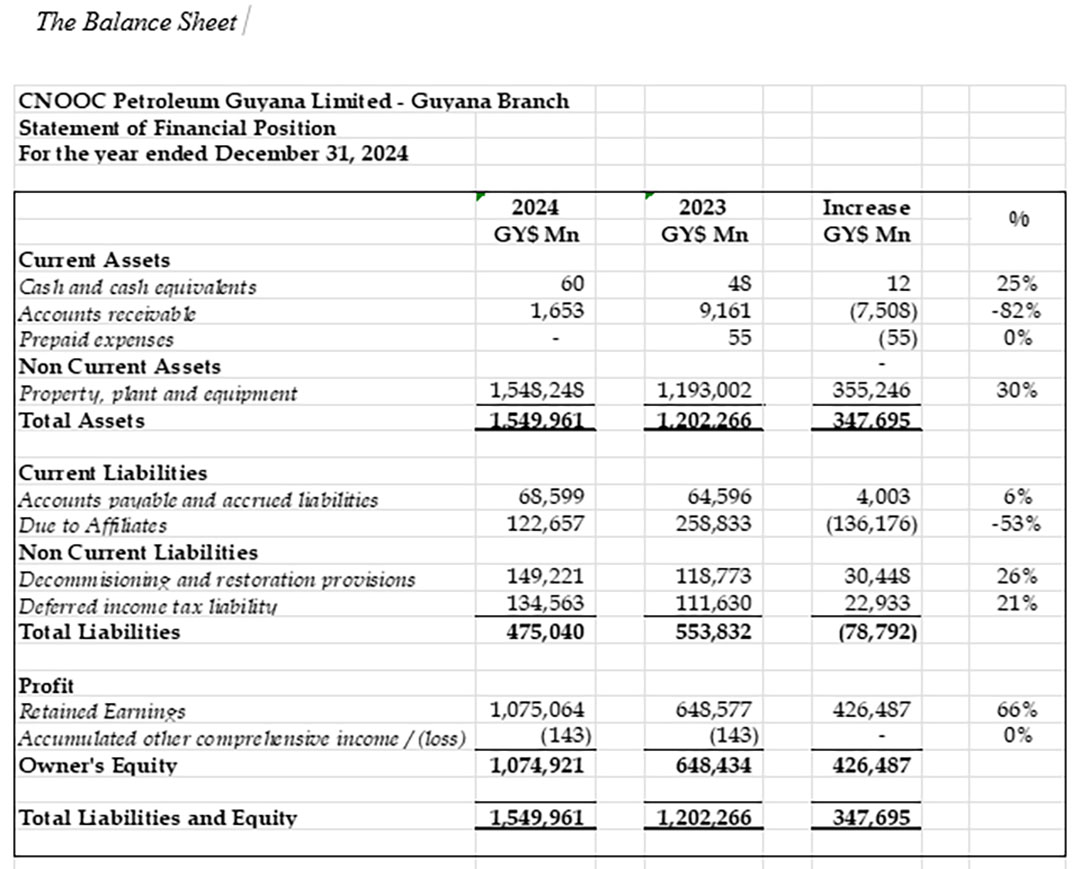Click the % column header
Viewport: 1080px width, 869px height.
[x=1019, y=219]
